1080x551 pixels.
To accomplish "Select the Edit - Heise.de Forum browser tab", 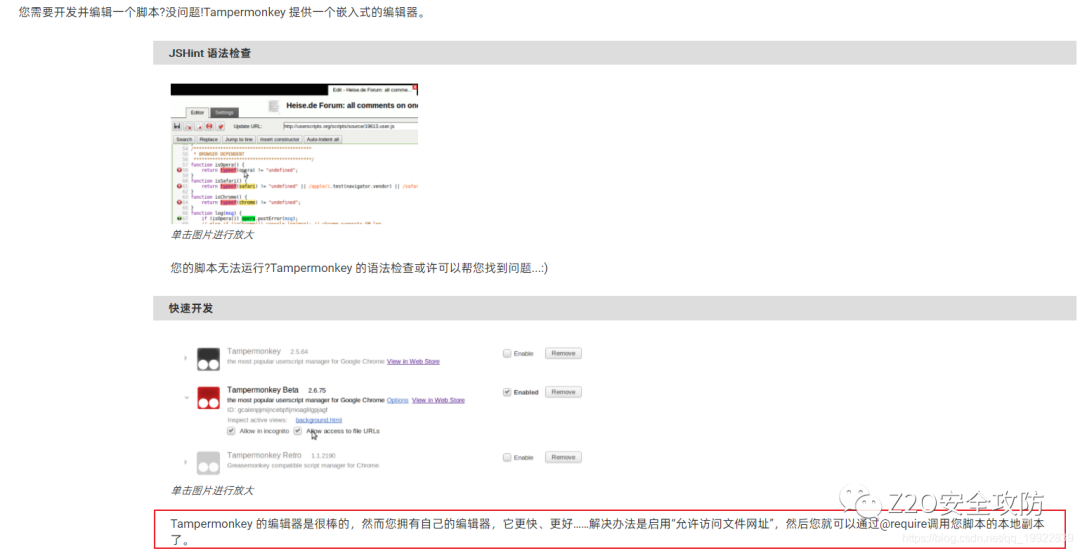I will coord(372,90).
